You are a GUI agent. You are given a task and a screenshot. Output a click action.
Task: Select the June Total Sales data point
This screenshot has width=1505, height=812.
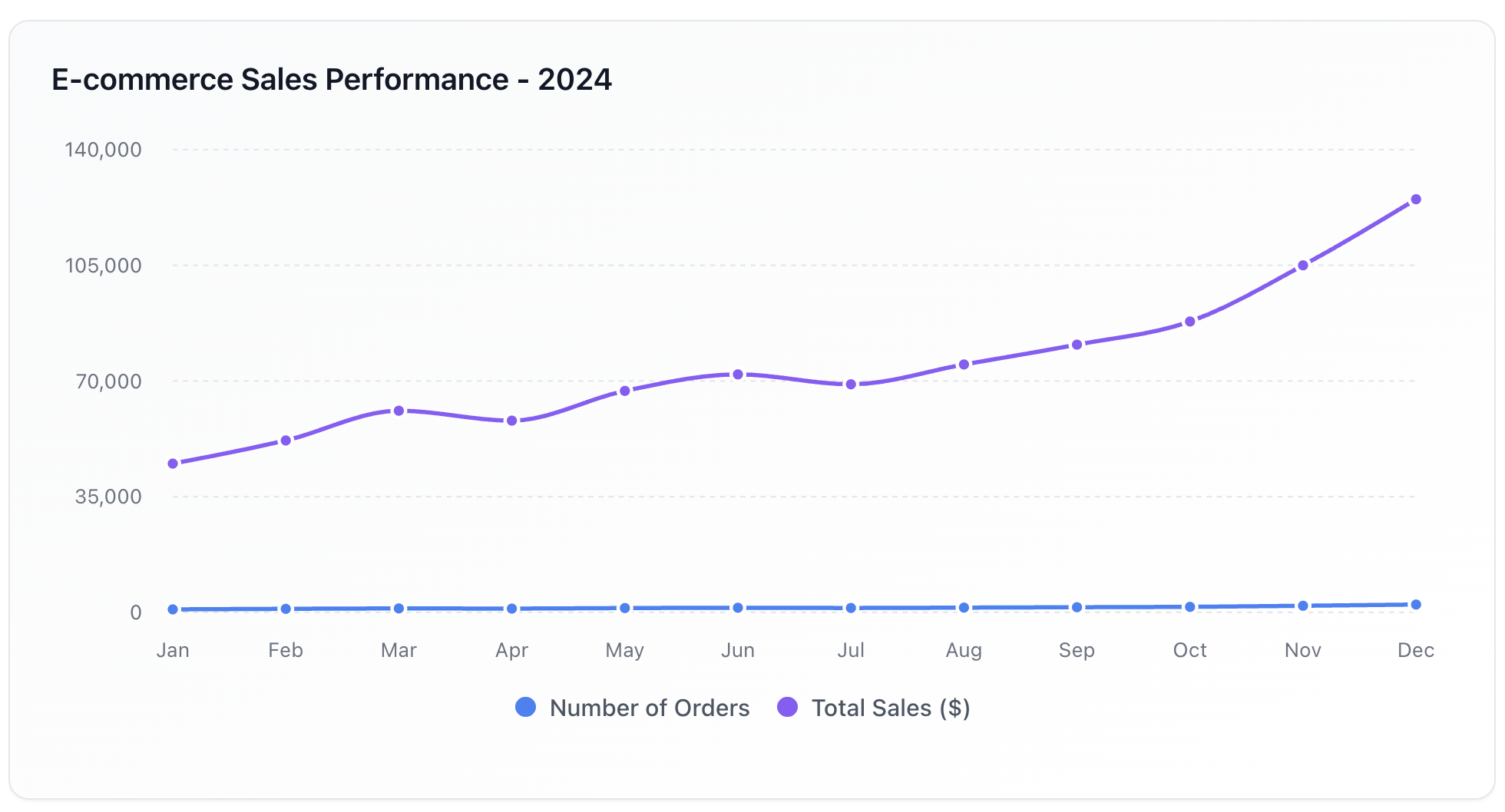click(738, 375)
